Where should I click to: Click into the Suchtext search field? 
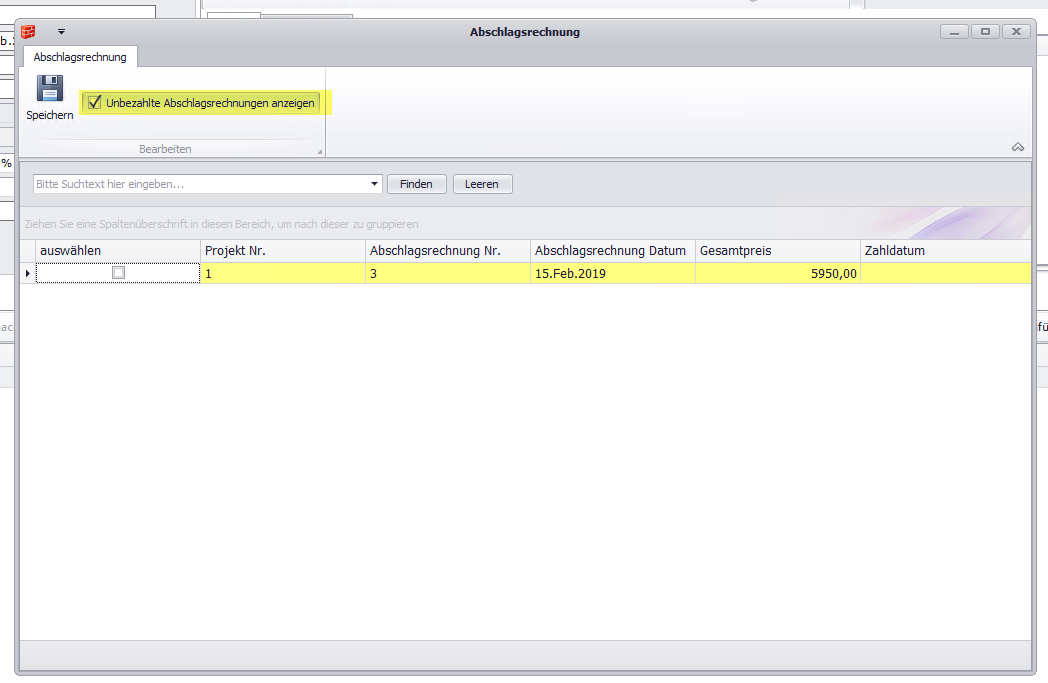[200, 184]
